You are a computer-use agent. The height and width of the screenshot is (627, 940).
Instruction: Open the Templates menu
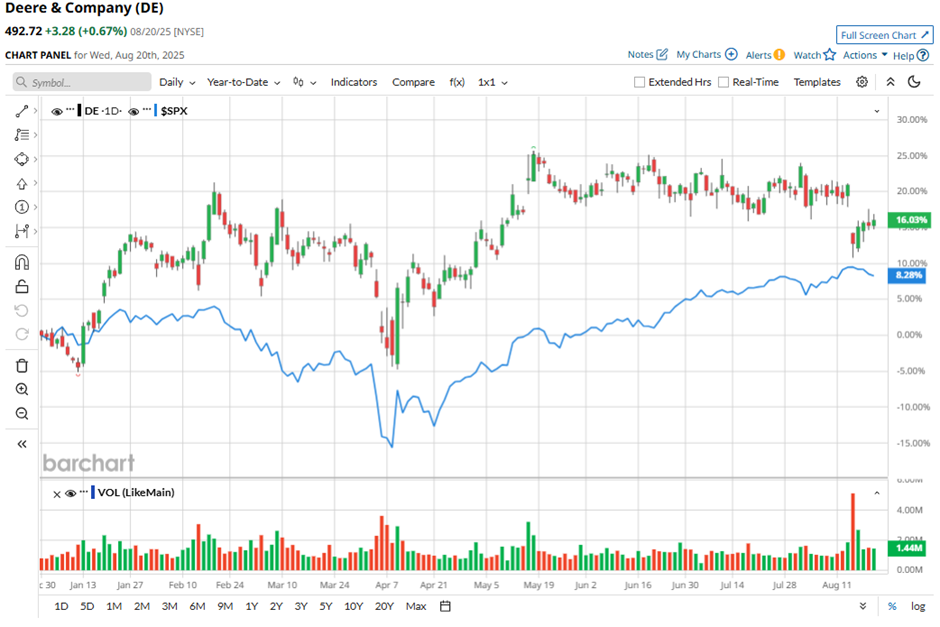pyautogui.click(x=817, y=82)
